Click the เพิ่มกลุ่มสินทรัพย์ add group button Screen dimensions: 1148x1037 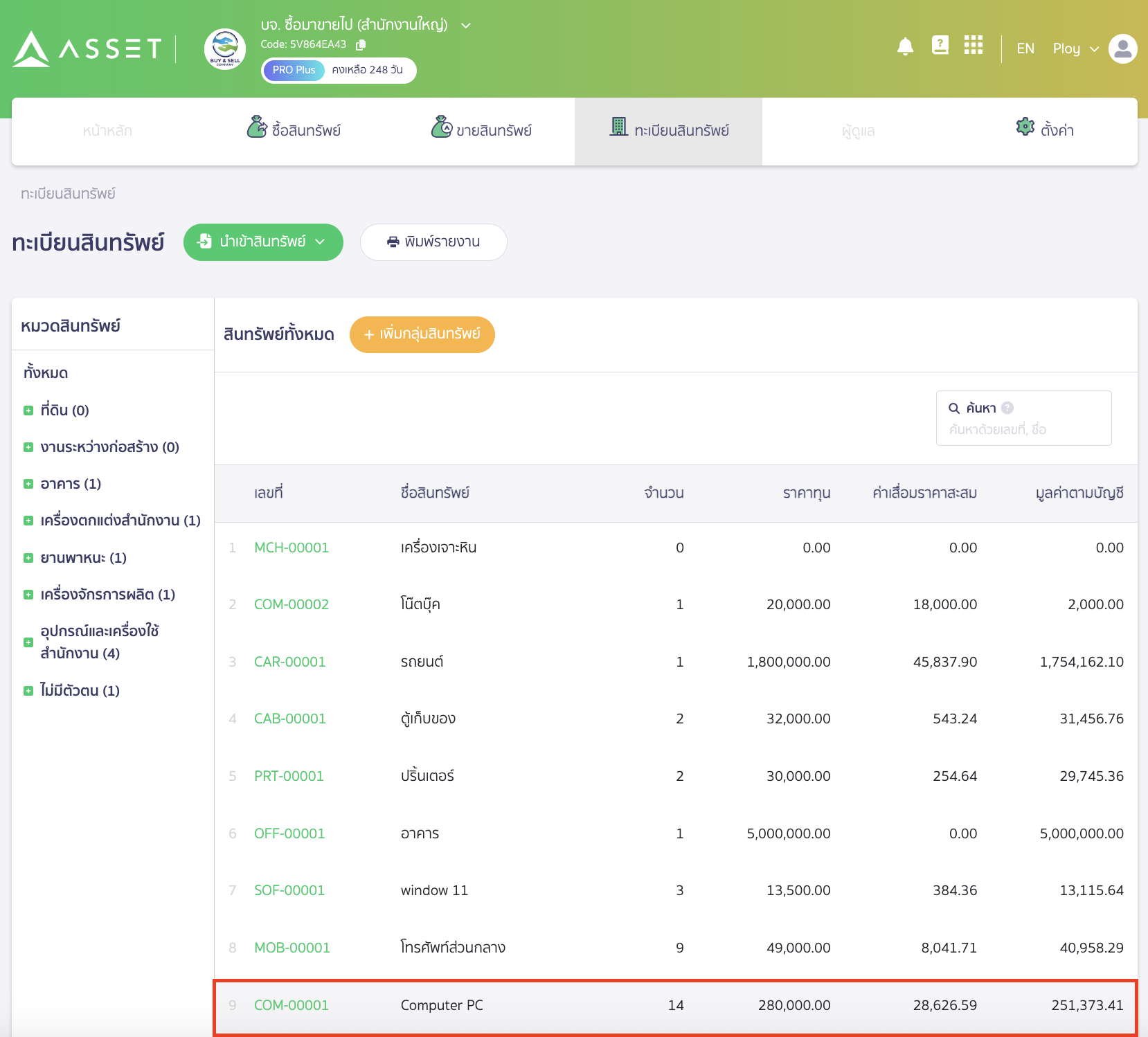(422, 334)
